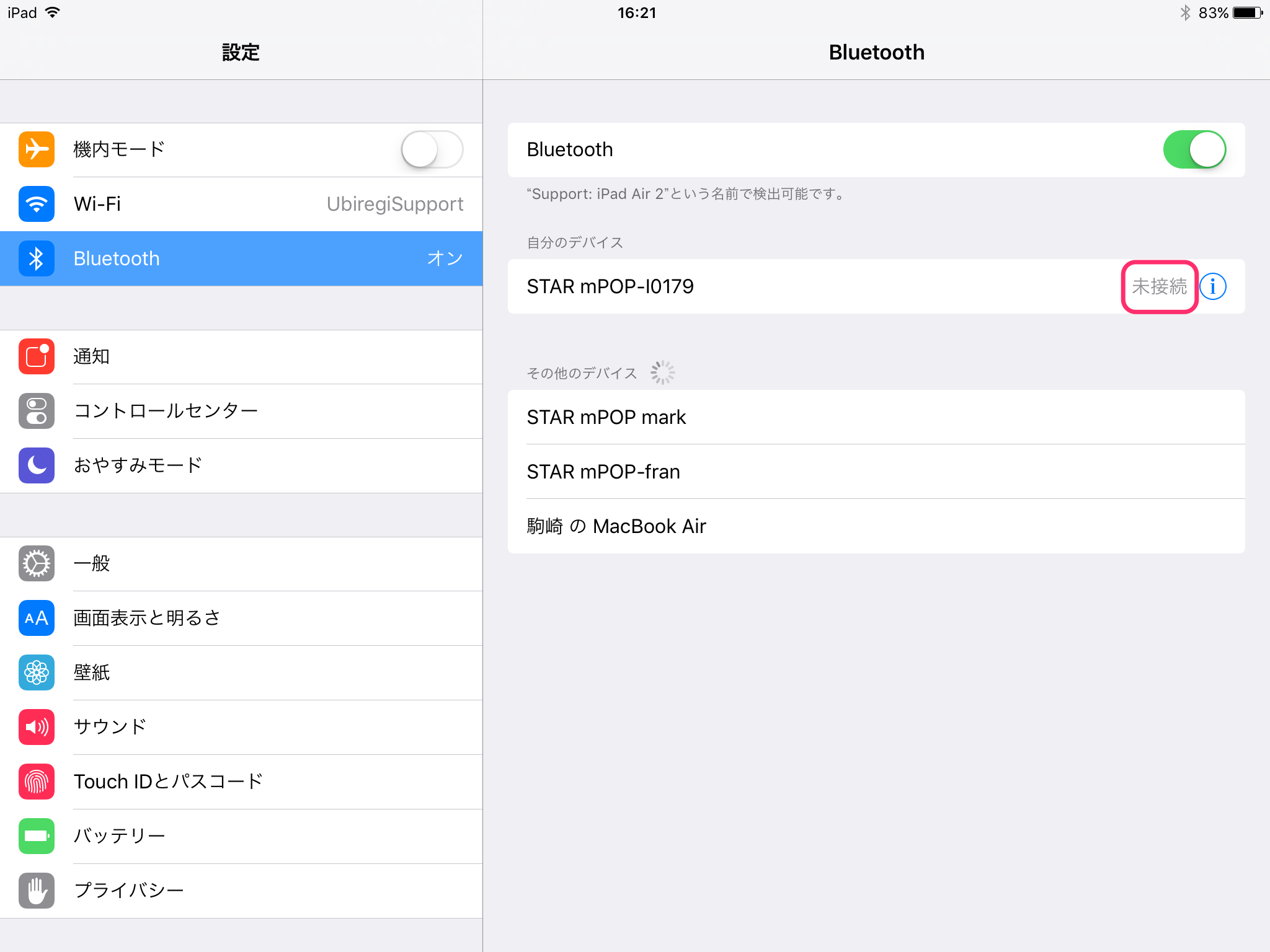Tap the 83% battery percentage
The width and height of the screenshot is (1270, 952).
click(x=1213, y=13)
